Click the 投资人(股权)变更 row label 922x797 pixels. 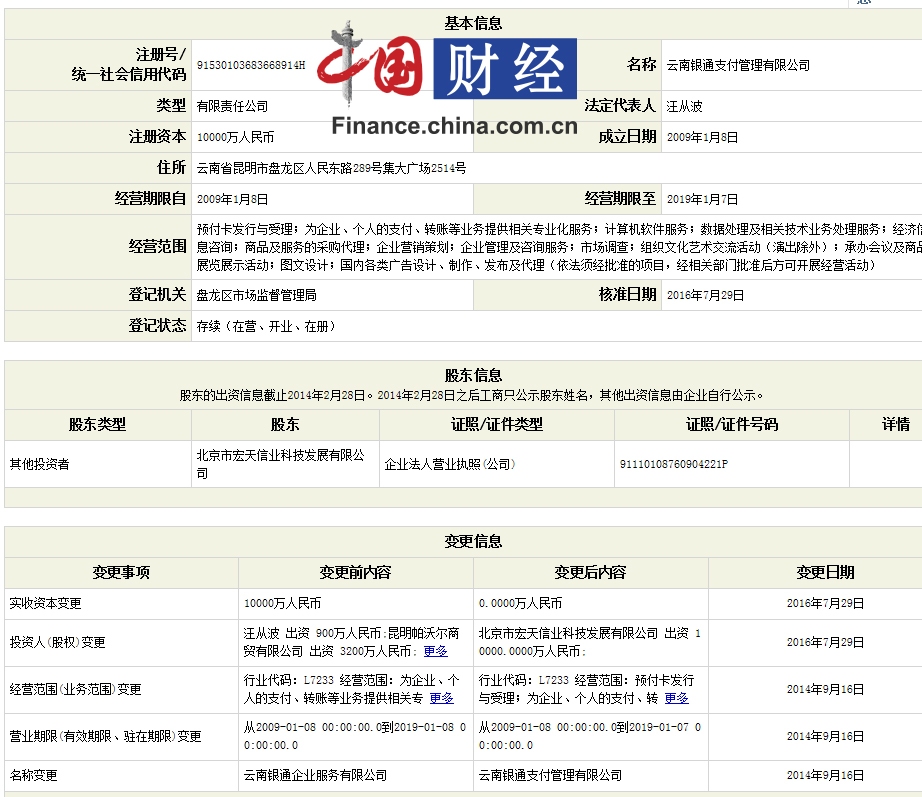point(58,642)
